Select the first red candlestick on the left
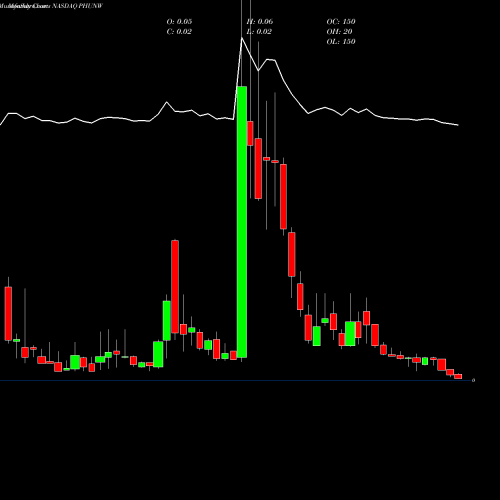The image size is (500, 500). point(8,313)
